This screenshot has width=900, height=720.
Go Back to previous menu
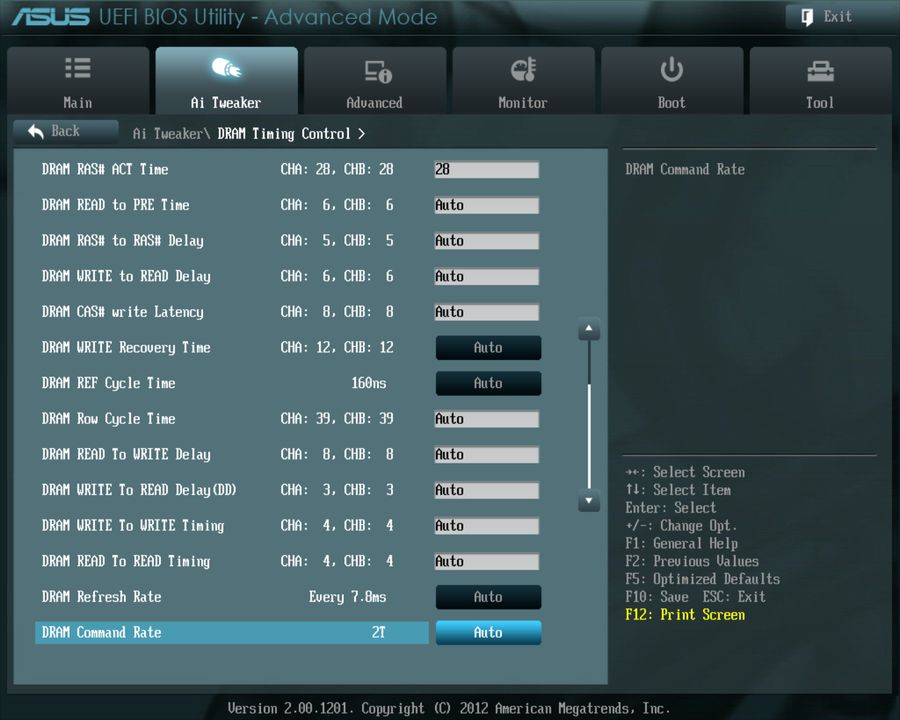click(x=66, y=131)
